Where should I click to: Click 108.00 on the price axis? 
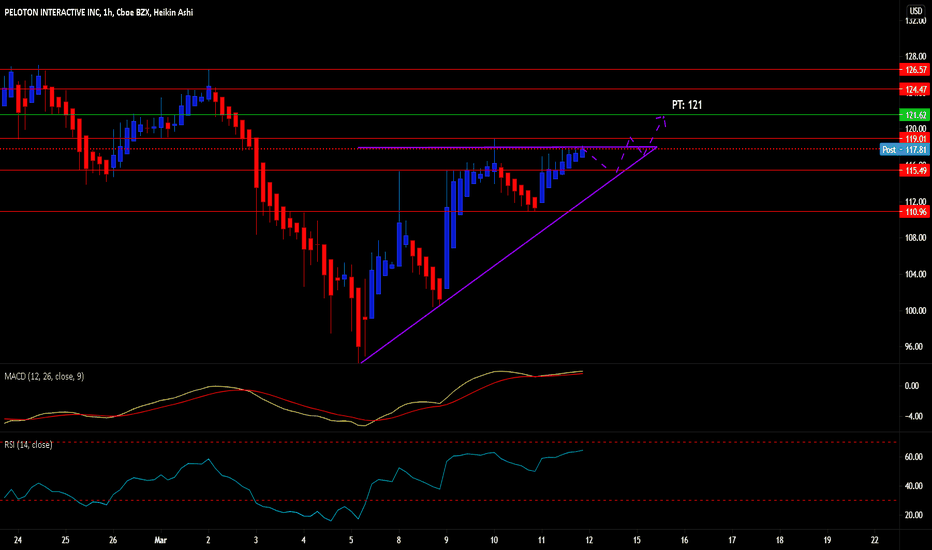click(x=915, y=238)
